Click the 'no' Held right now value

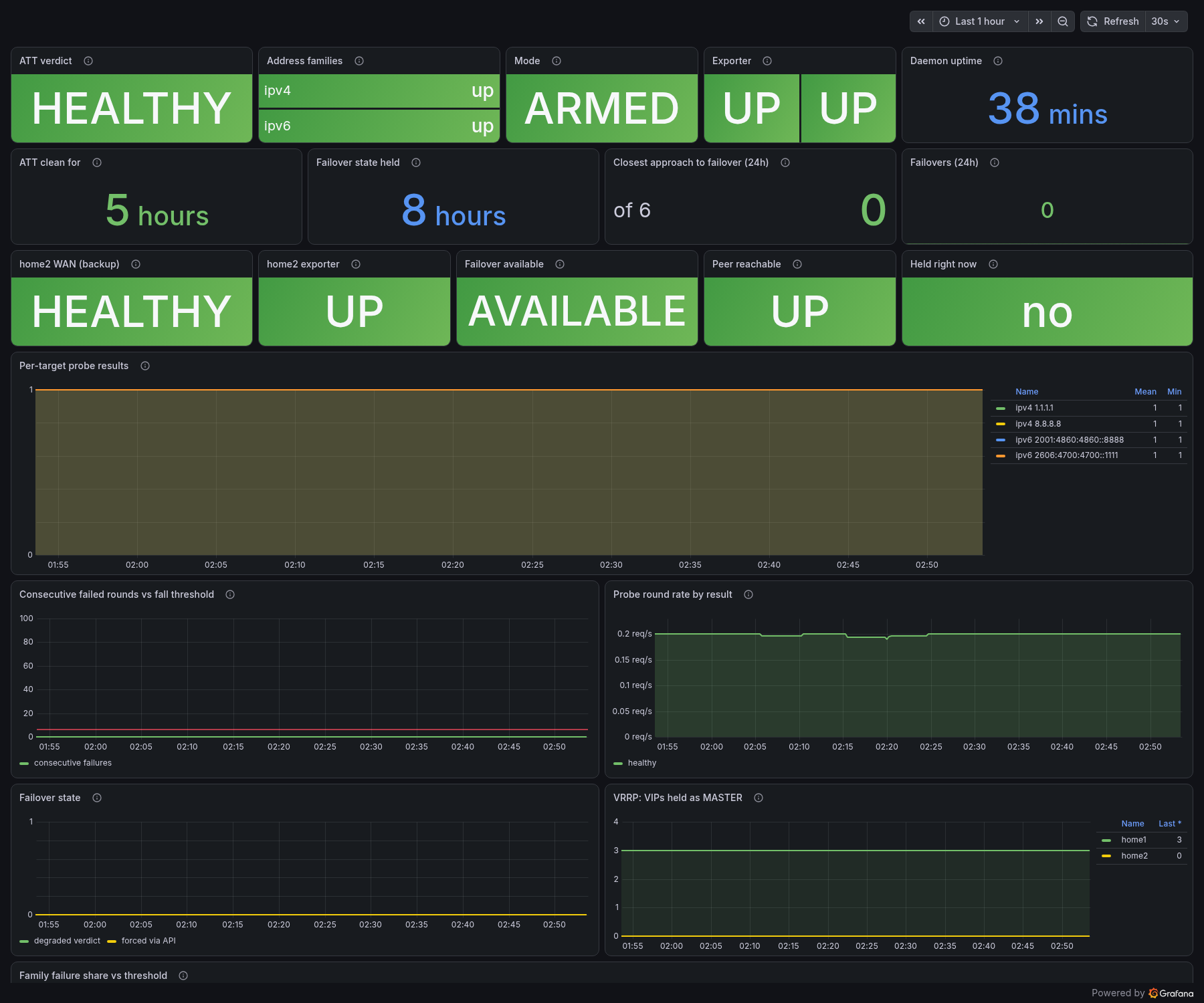tap(1047, 312)
